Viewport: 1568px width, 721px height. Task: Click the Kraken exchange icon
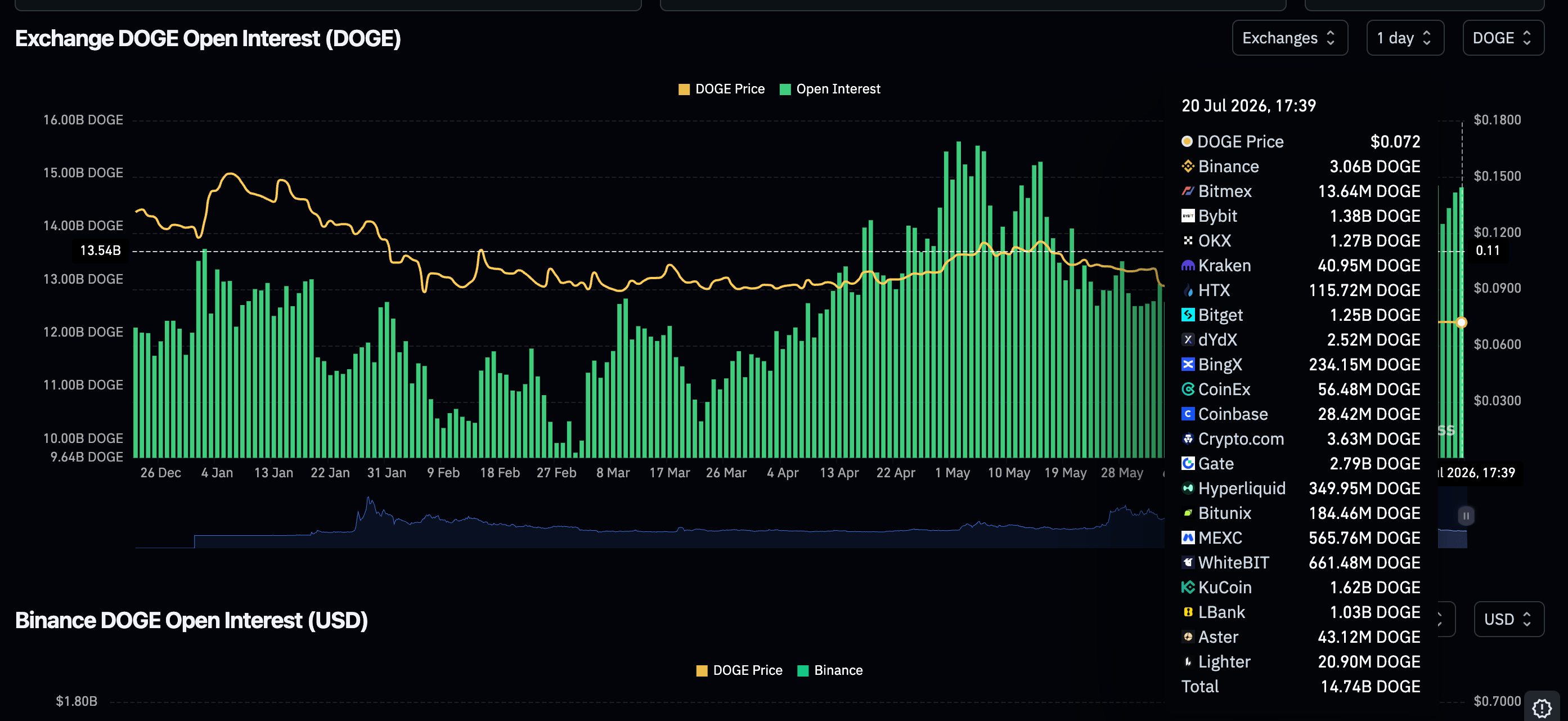pos(1188,266)
